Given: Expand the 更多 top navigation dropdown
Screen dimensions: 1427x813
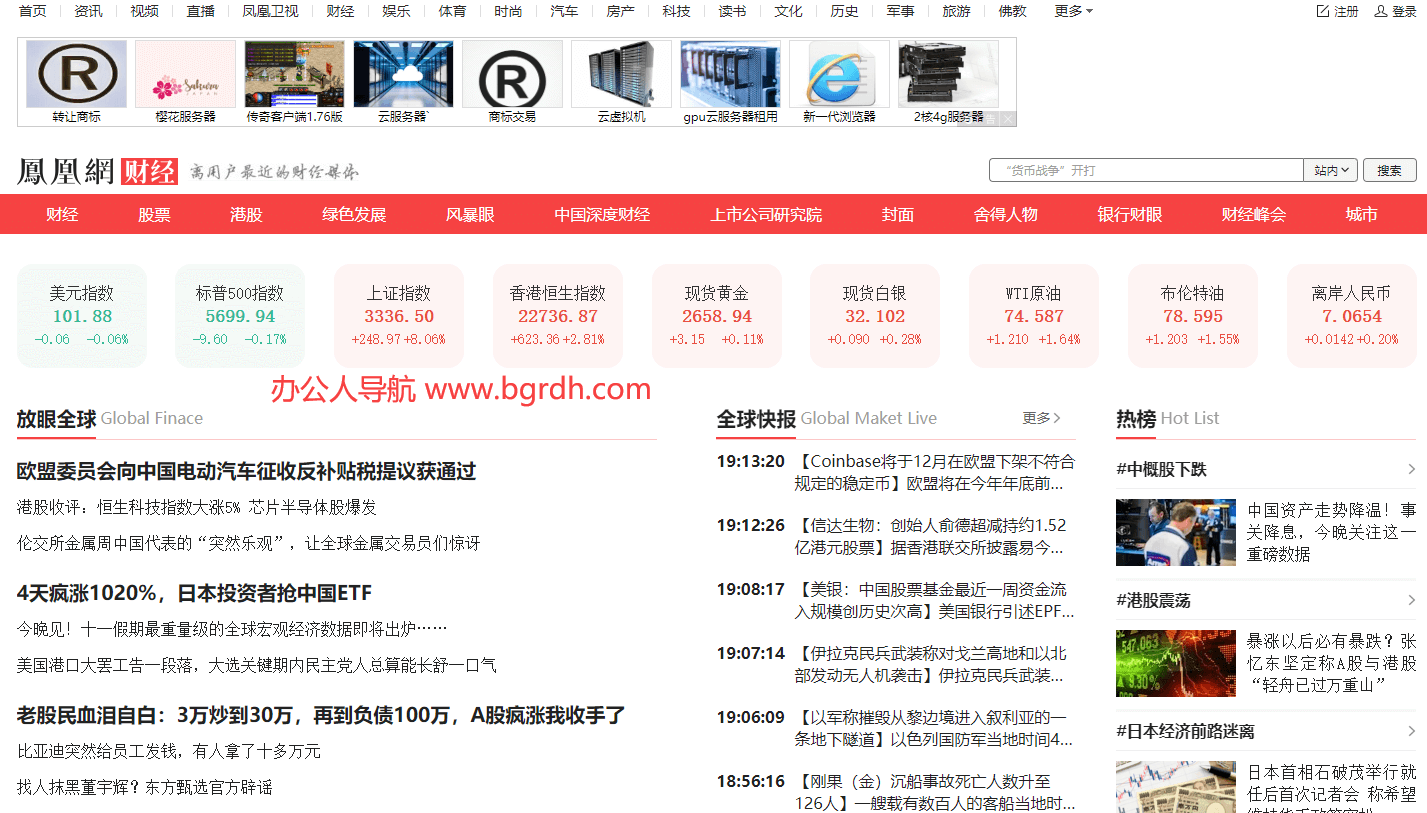Looking at the screenshot, I should (x=1073, y=11).
